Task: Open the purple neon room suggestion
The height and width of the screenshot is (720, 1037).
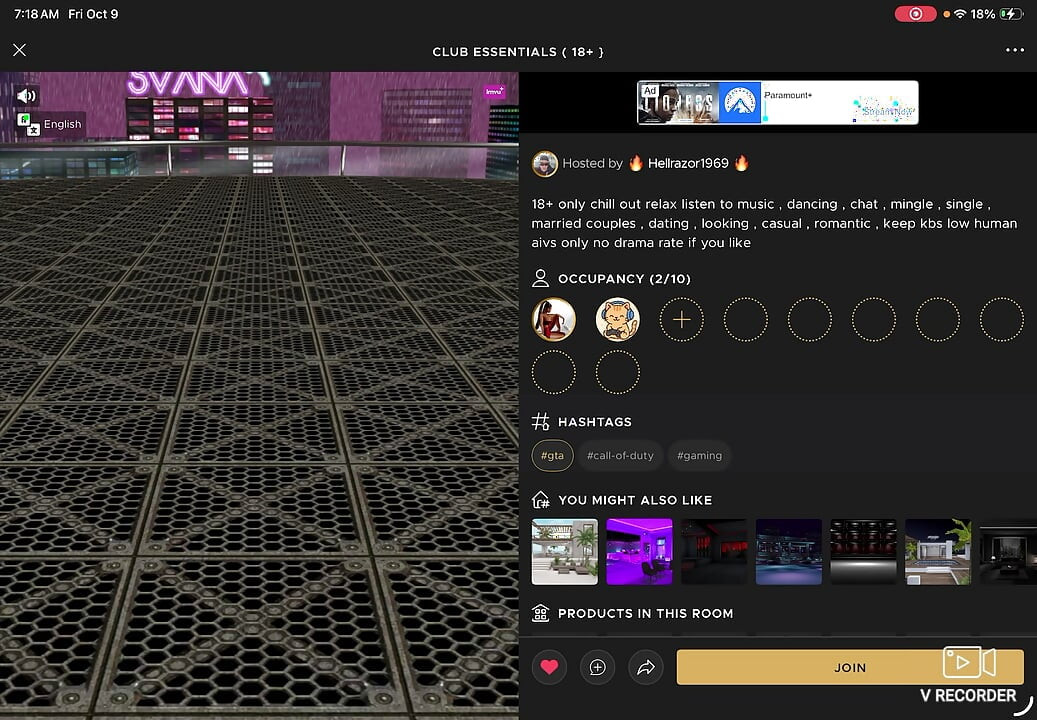Action: click(640, 551)
